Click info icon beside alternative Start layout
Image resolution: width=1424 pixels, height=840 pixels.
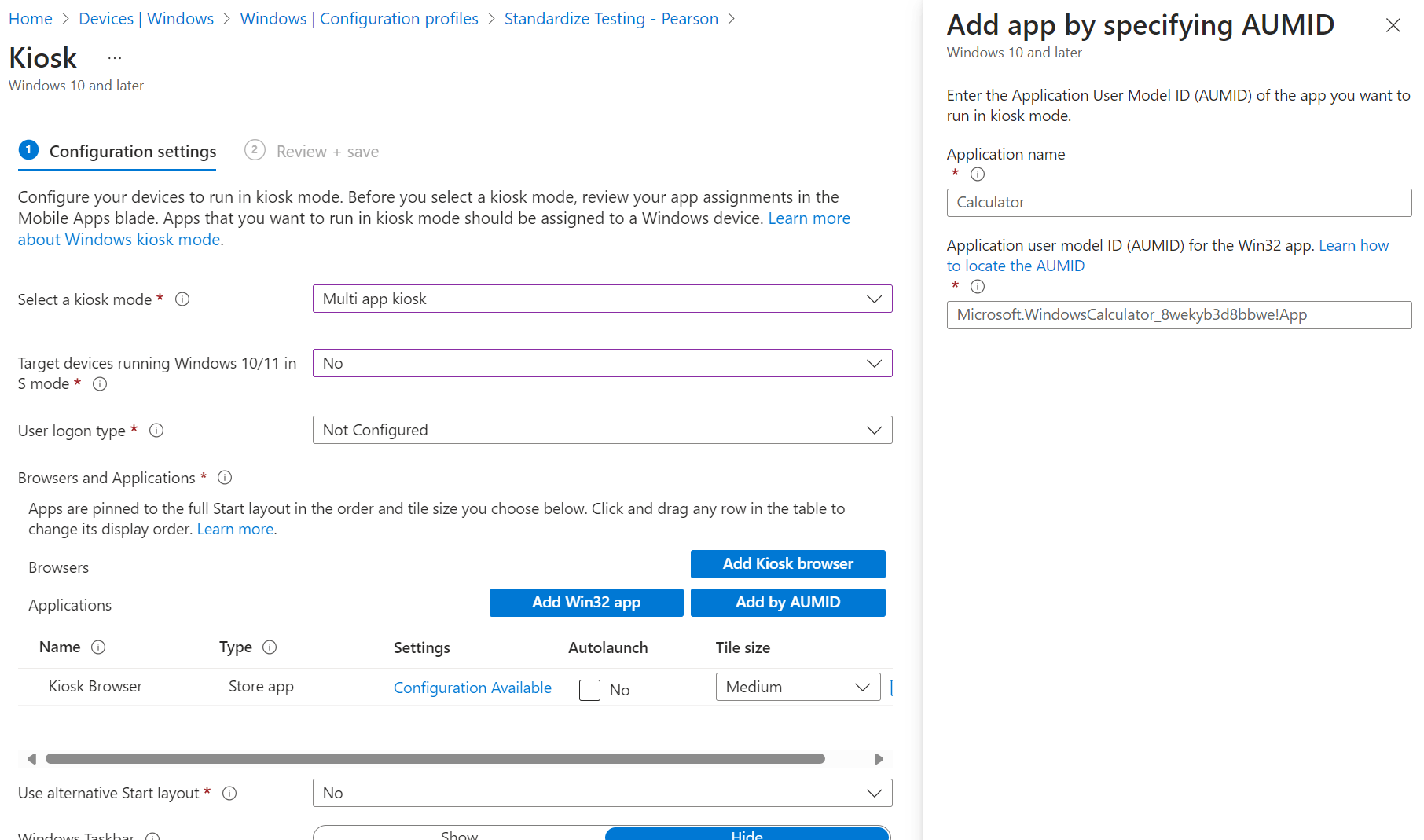tap(229, 794)
